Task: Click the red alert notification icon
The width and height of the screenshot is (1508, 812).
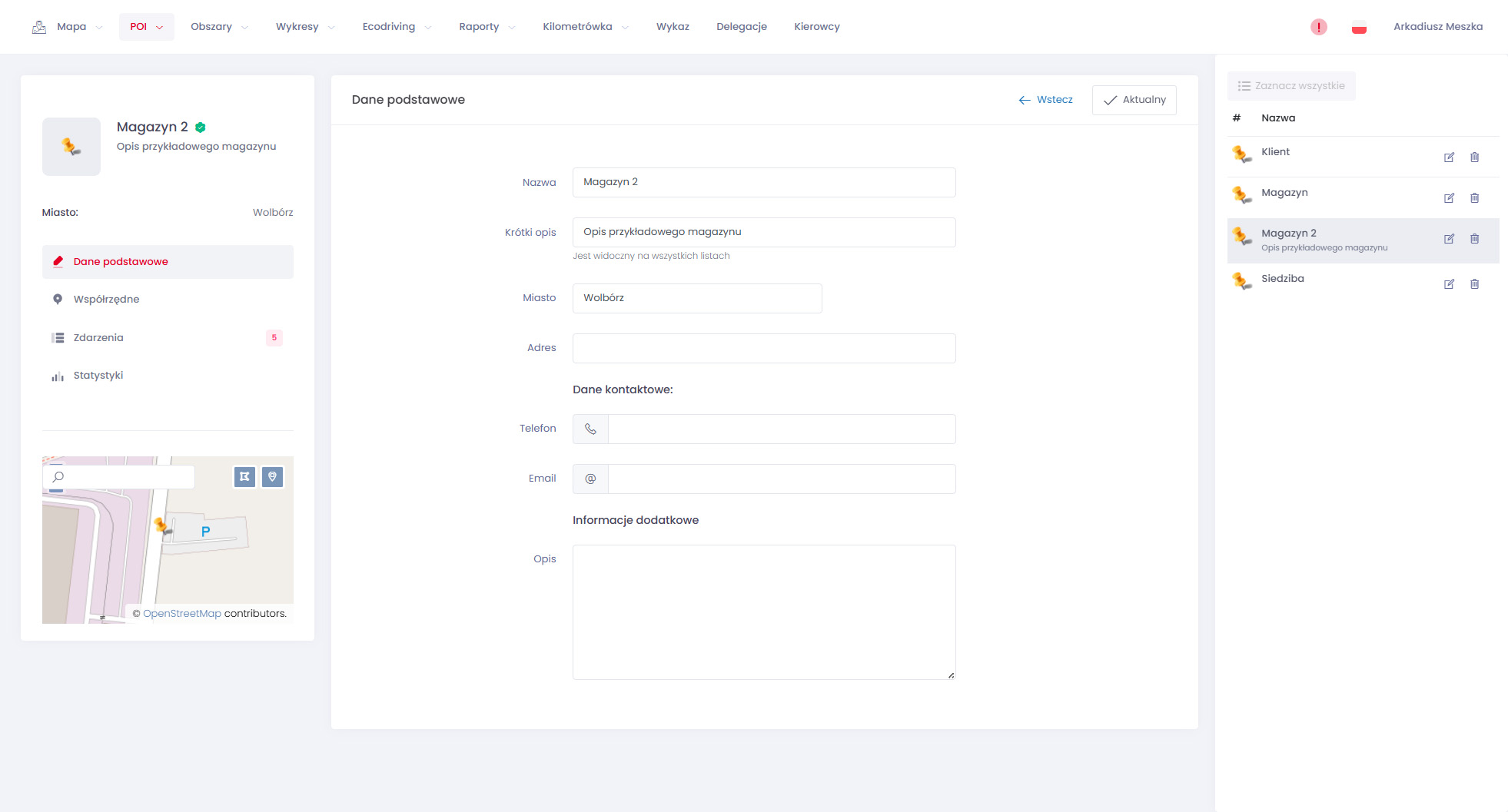Action: point(1318,27)
